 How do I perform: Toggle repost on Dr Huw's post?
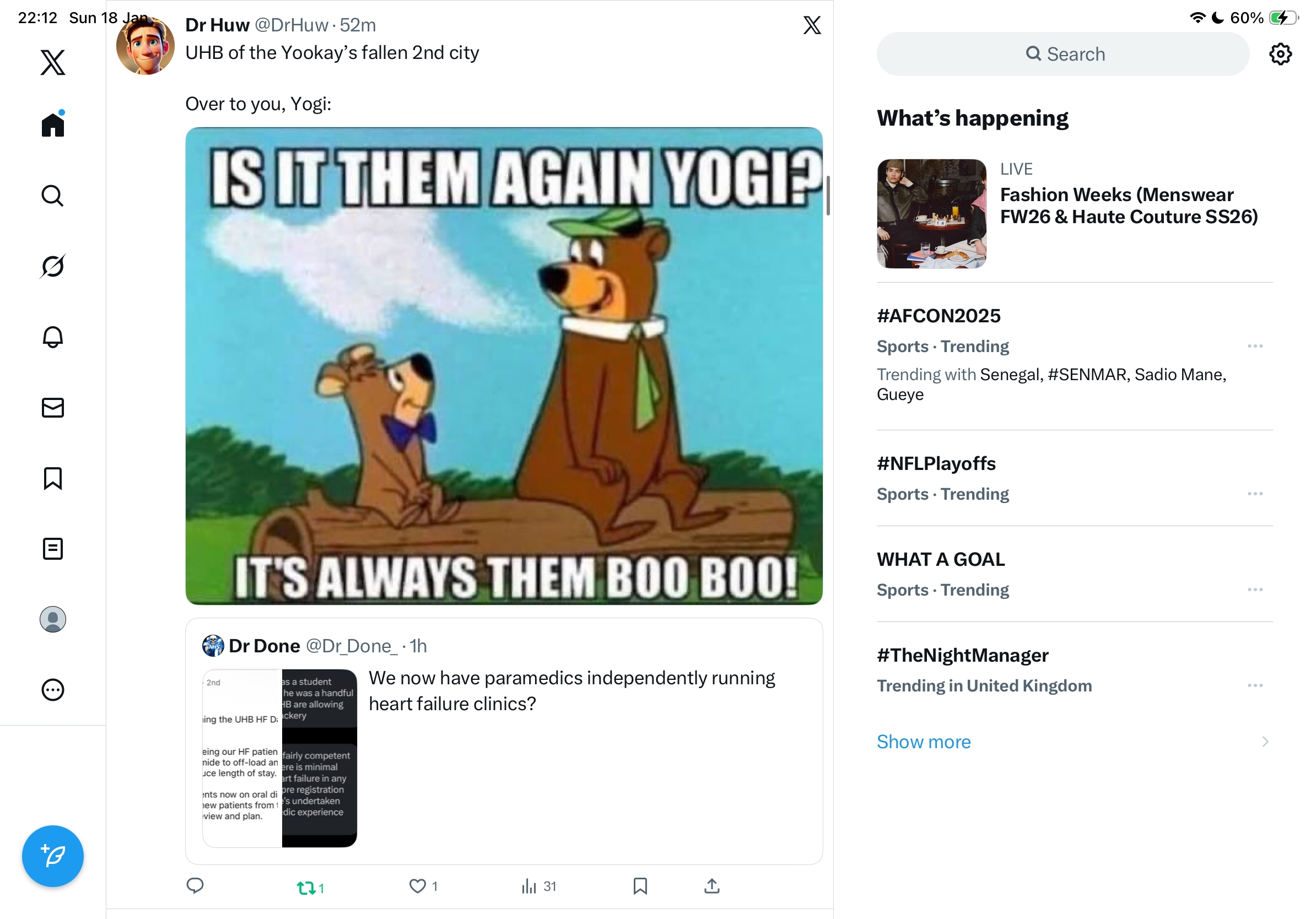pos(306,887)
